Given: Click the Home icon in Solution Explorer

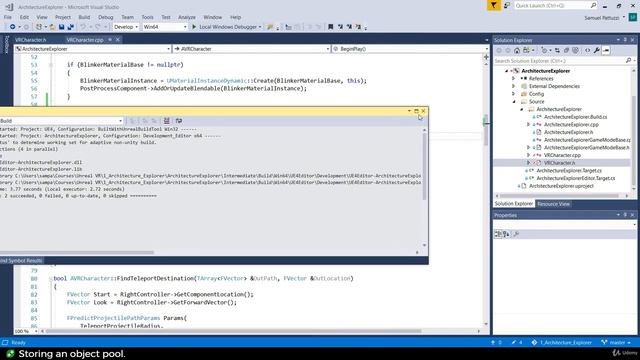Looking at the screenshot, I should 517,50.
